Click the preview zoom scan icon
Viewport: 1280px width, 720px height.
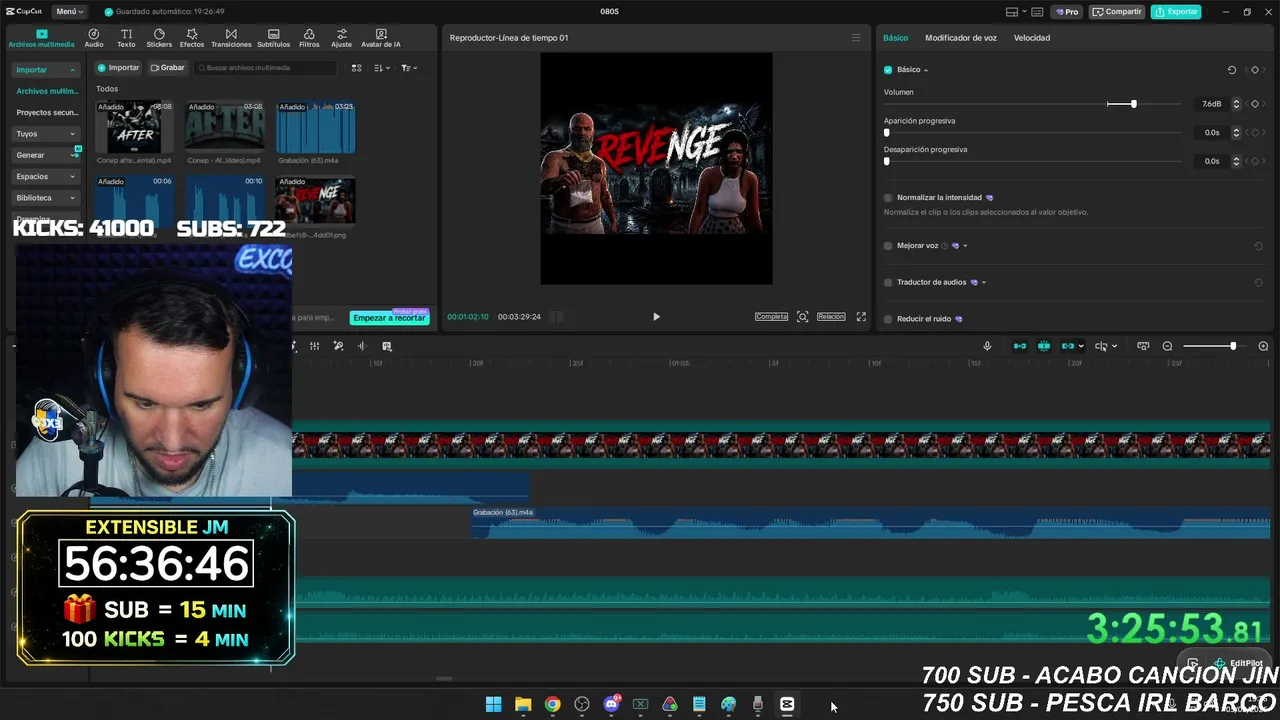(x=802, y=317)
